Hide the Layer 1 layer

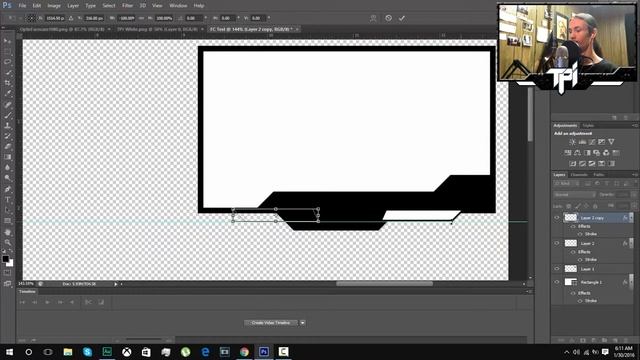(557, 269)
